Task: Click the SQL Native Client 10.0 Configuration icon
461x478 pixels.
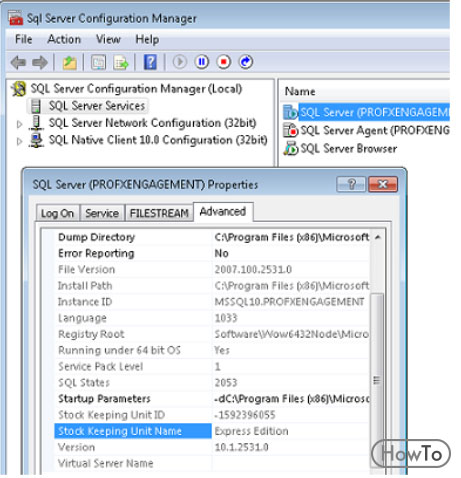Action: [x=36, y=140]
